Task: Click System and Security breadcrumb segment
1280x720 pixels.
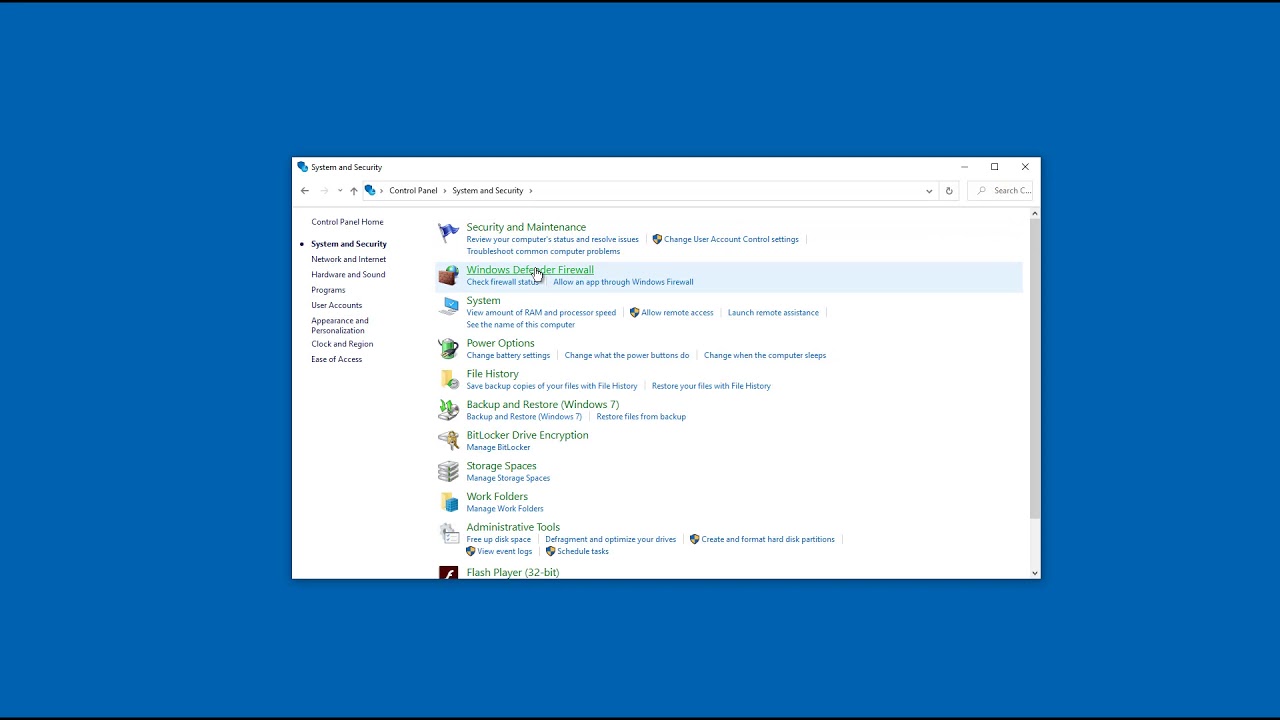Action: (487, 190)
